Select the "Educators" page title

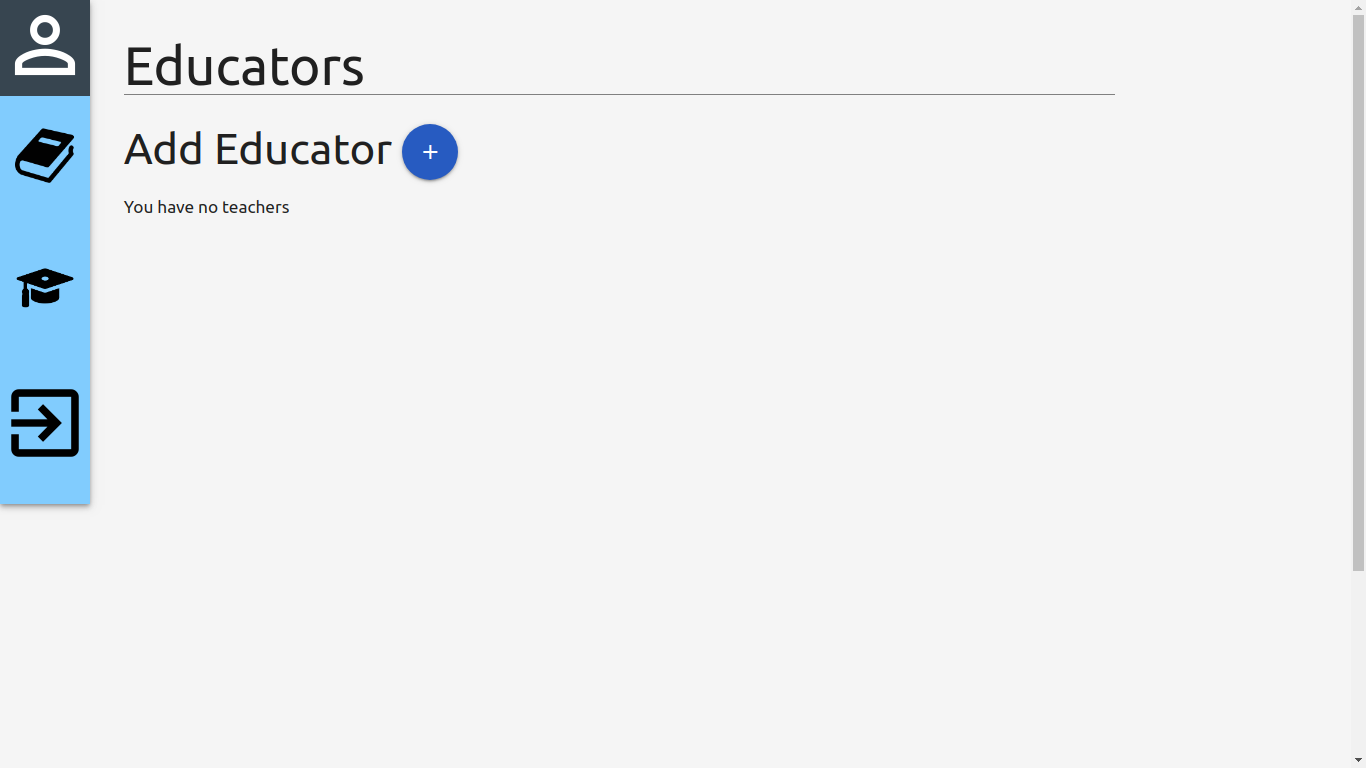[244, 66]
